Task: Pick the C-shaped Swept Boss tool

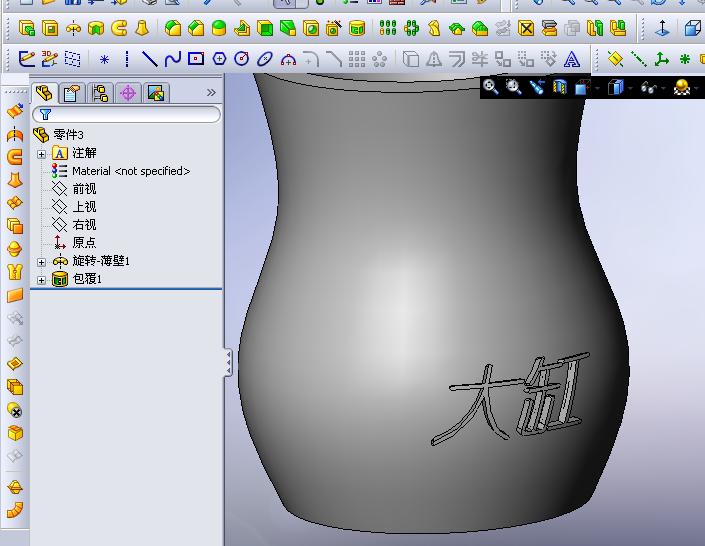Action: pos(119,28)
